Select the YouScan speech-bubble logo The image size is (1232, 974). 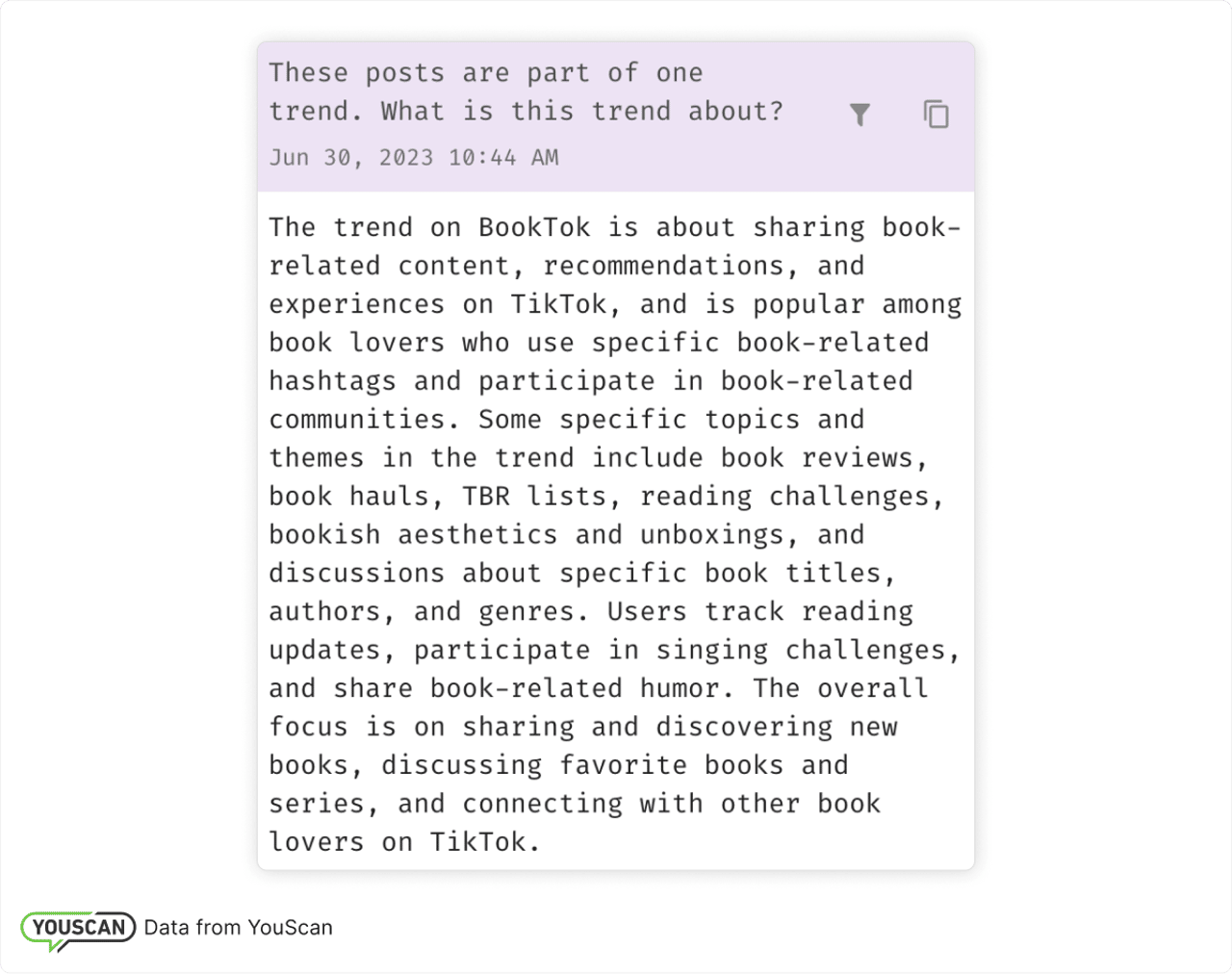pos(79,927)
